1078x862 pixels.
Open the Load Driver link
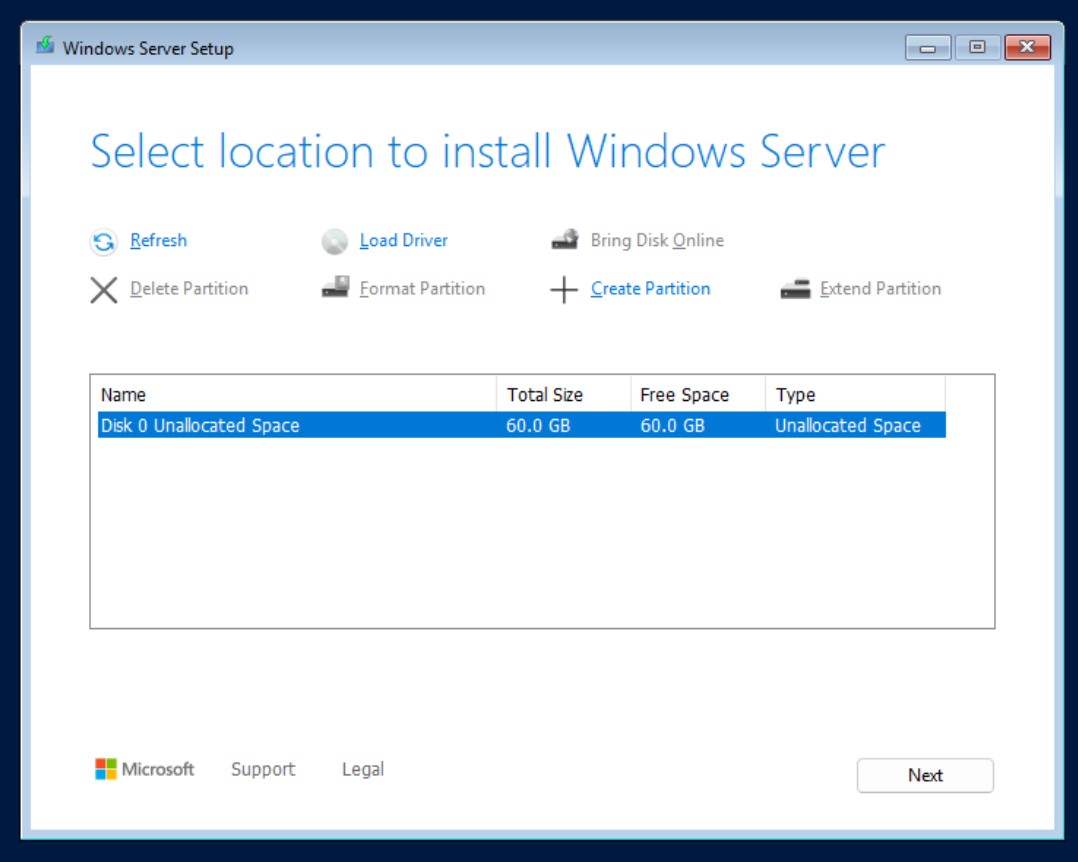pyautogui.click(x=403, y=241)
